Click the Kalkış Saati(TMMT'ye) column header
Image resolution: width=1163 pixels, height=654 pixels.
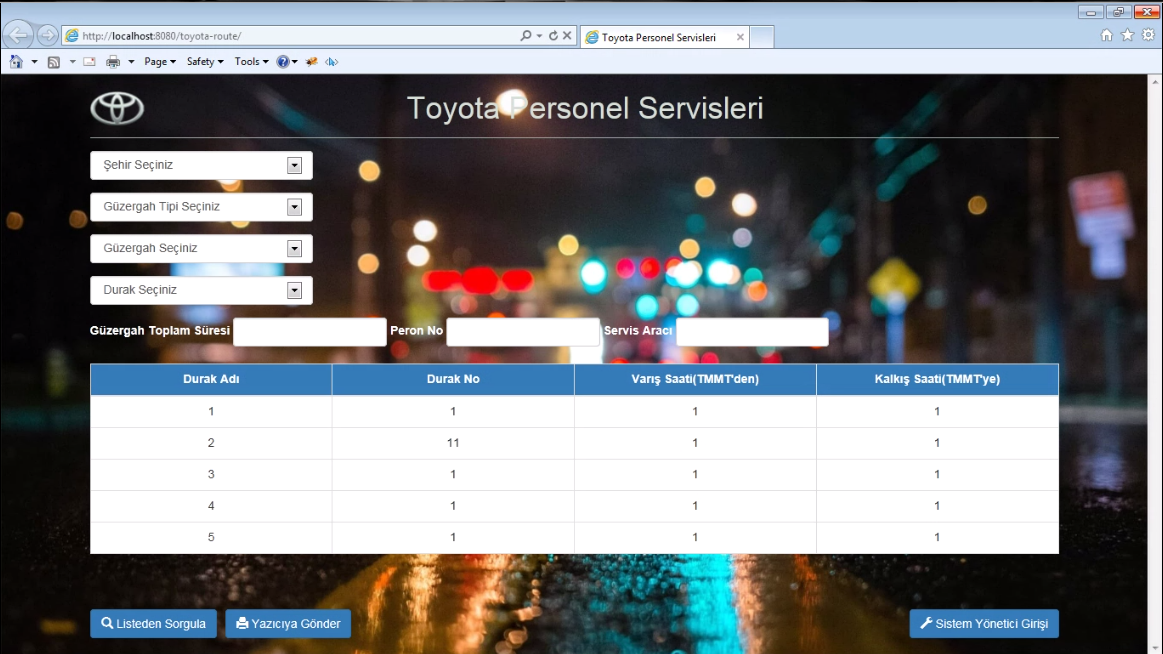point(938,379)
